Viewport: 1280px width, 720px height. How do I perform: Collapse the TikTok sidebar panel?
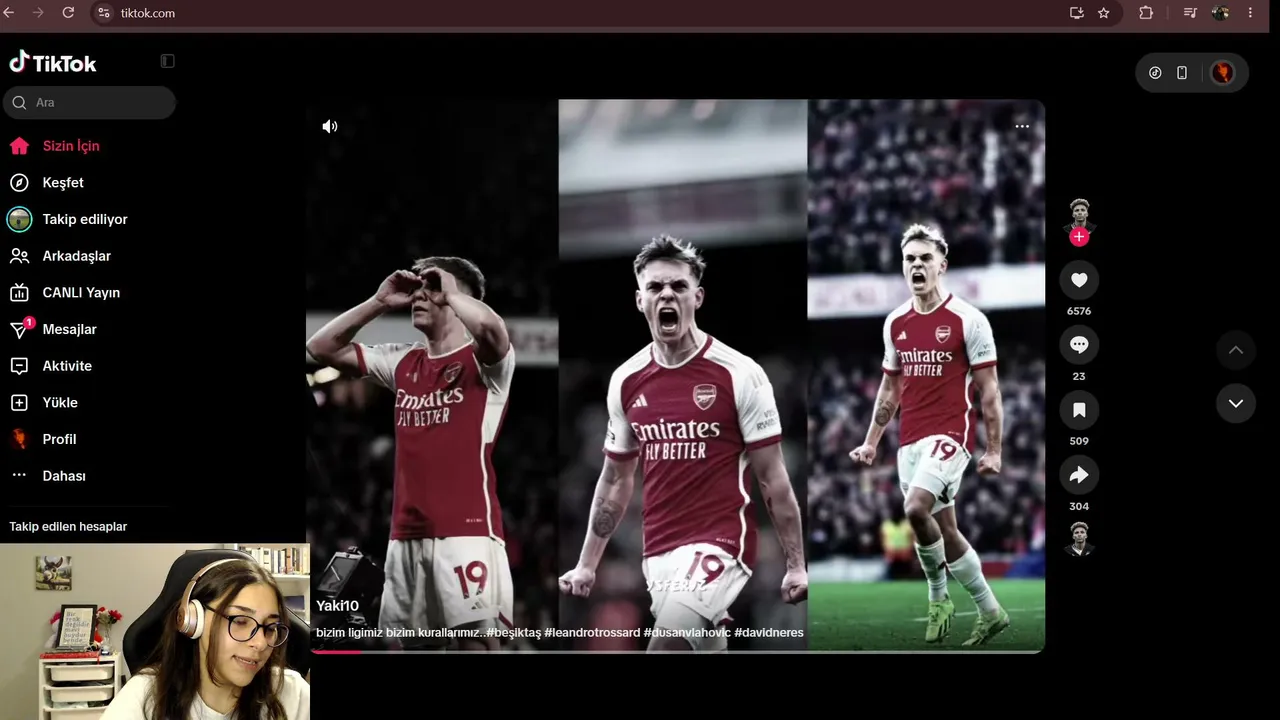(x=167, y=61)
